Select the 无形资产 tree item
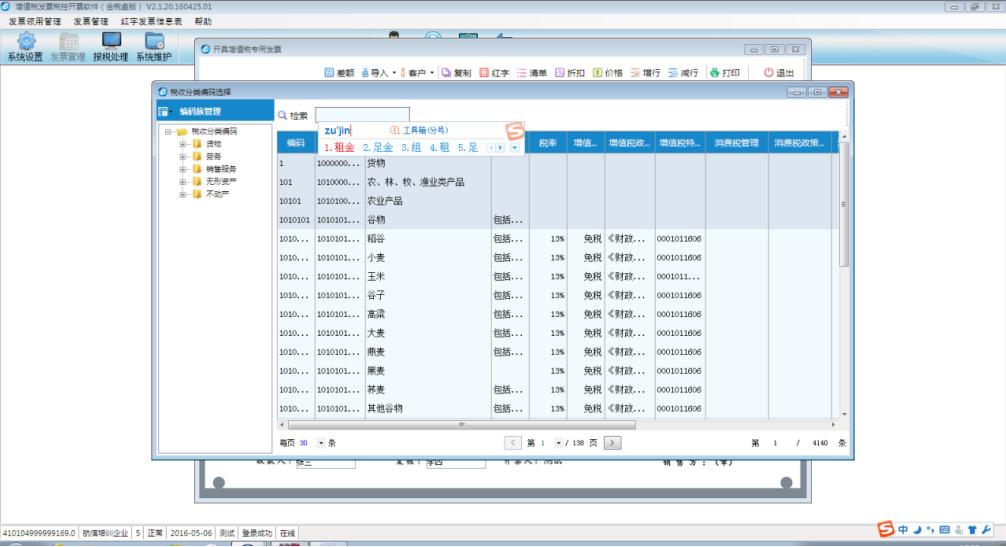This screenshot has height=547, width=1006. pos(219,181)
